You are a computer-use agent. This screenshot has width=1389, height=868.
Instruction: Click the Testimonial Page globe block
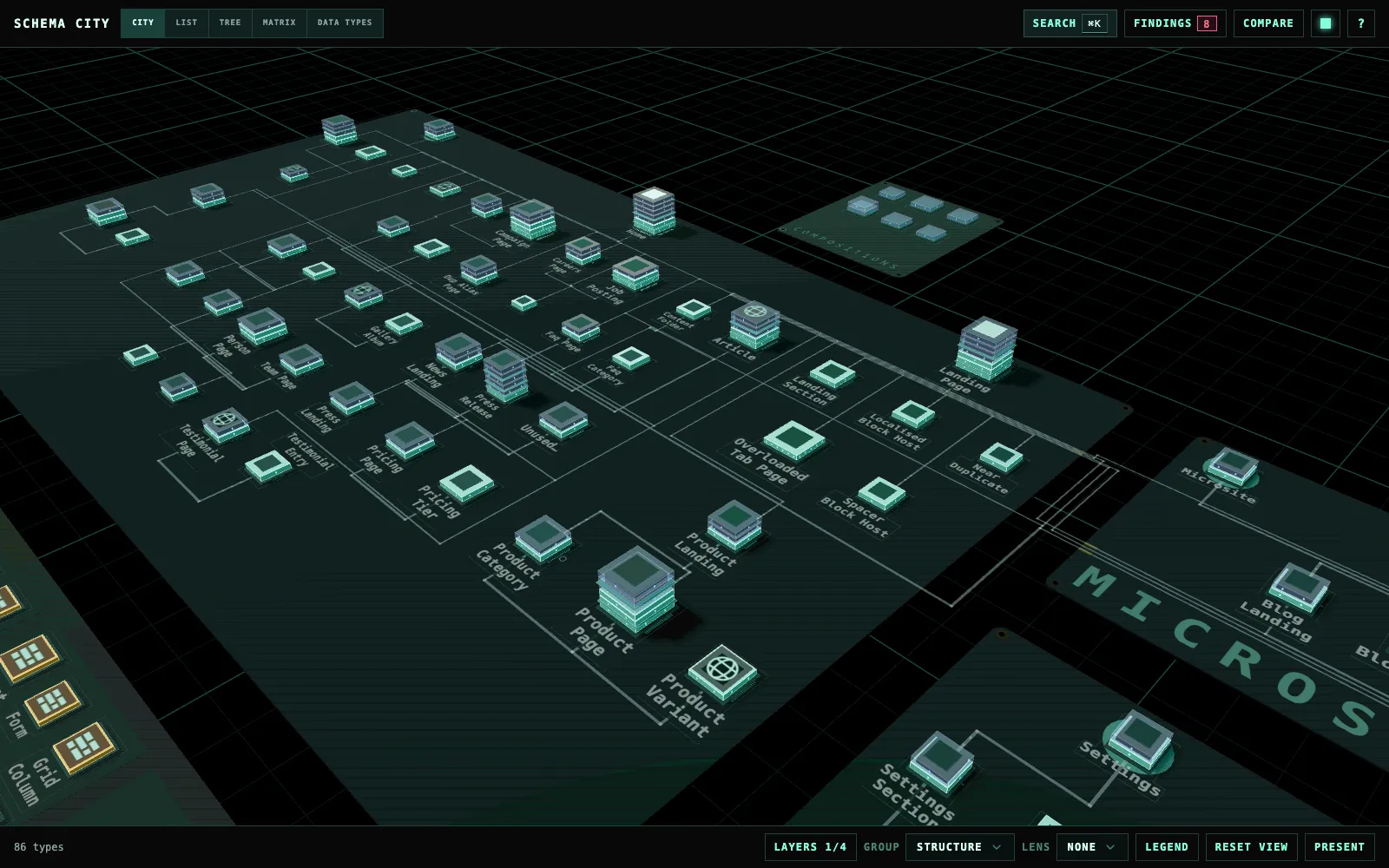pos(226,424)
